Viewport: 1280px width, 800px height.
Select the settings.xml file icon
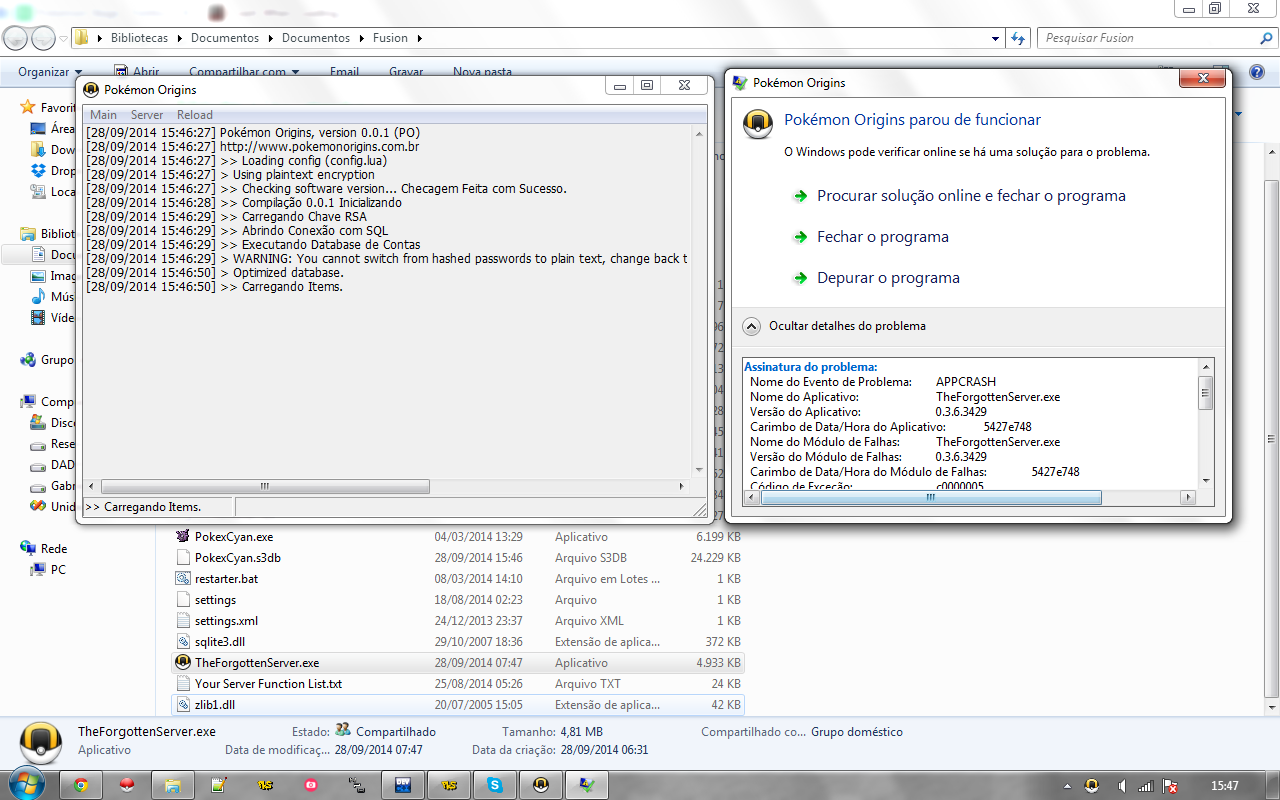(x=183, y=621)
